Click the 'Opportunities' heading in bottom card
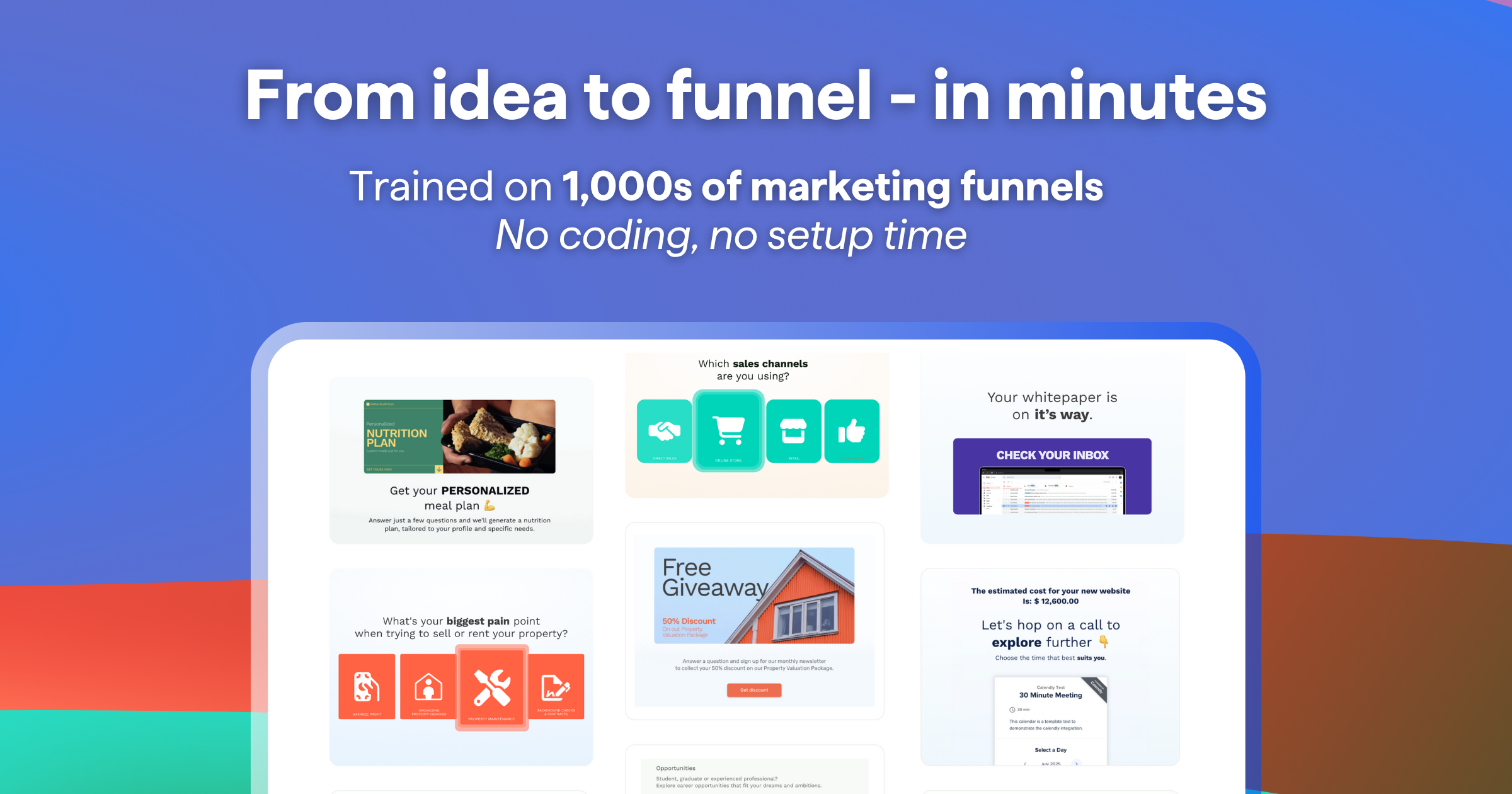1512x794 pixels. [675, 768]
